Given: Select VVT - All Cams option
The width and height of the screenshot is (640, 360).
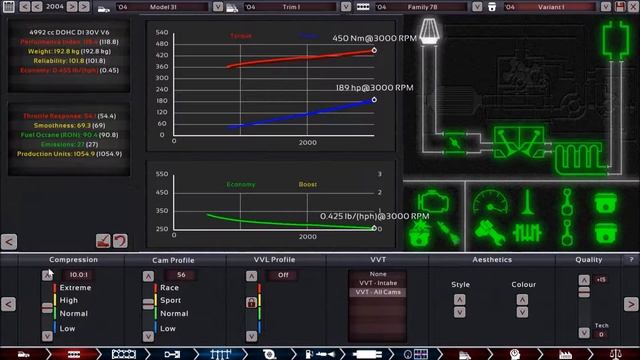Looking at the screenshot, I should 378,292.
